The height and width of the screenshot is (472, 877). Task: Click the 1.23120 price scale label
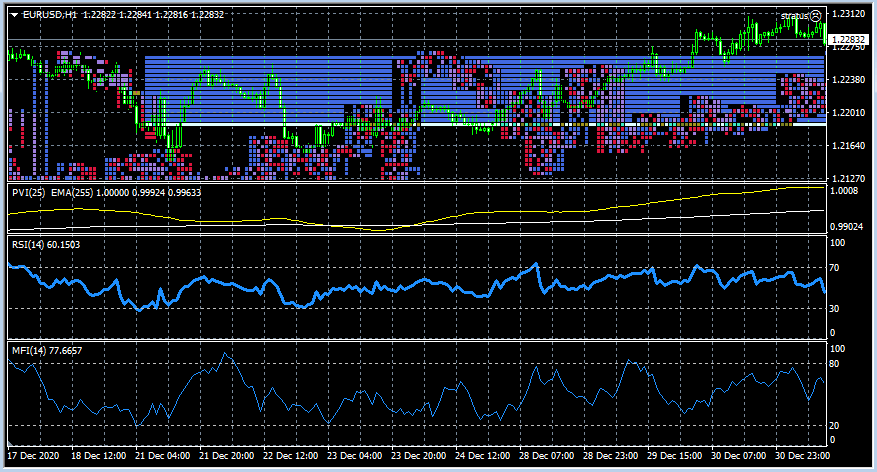click(x=848, y=15)
